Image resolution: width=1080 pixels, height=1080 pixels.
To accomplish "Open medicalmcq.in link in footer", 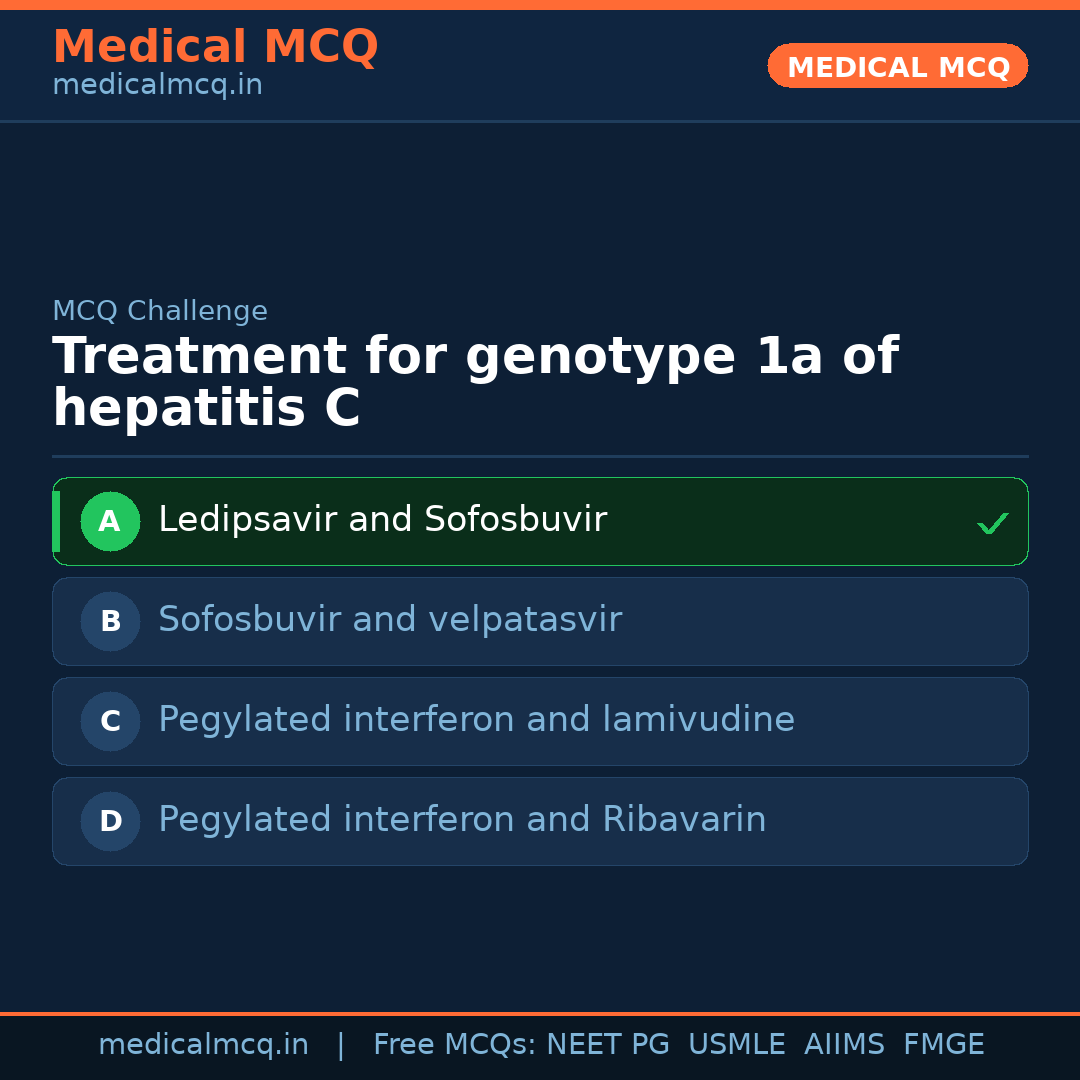I will pos(203,1045).
